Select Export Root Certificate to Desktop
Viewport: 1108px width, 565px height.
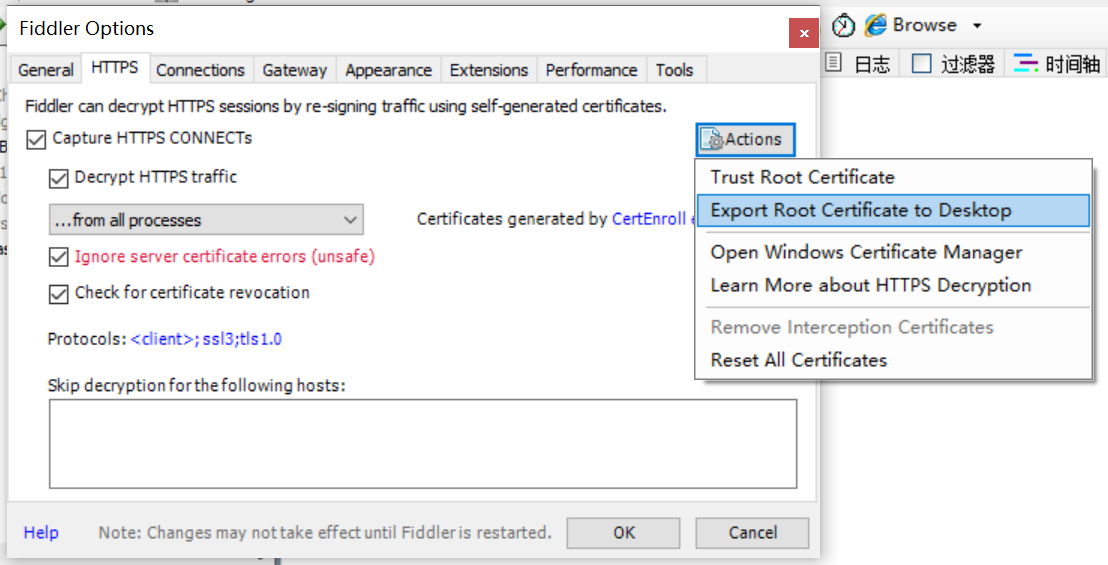pyautogui.click(x=860, y=210)
